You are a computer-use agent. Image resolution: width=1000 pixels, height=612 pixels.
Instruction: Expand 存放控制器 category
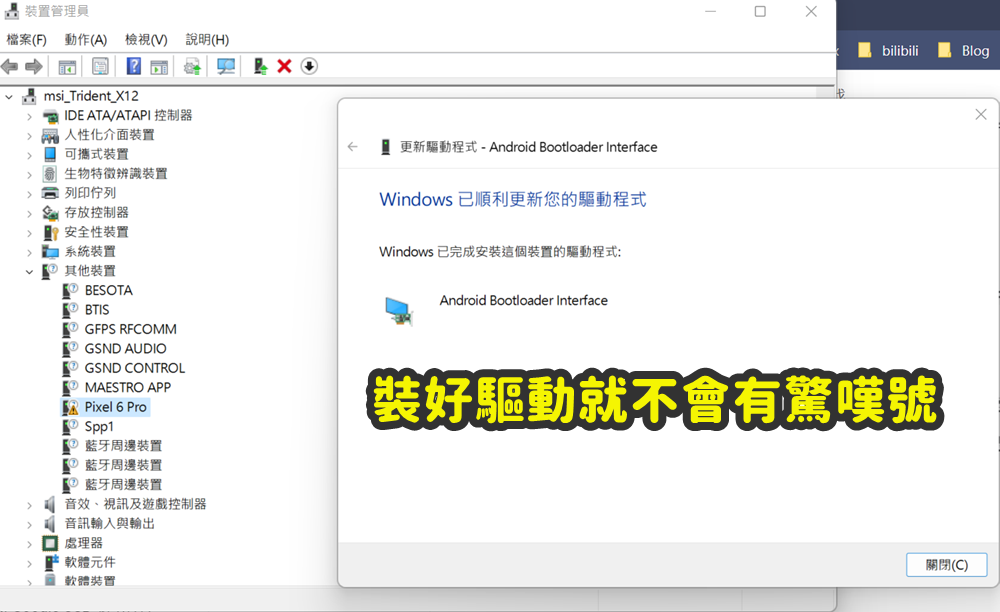(29, 214)
